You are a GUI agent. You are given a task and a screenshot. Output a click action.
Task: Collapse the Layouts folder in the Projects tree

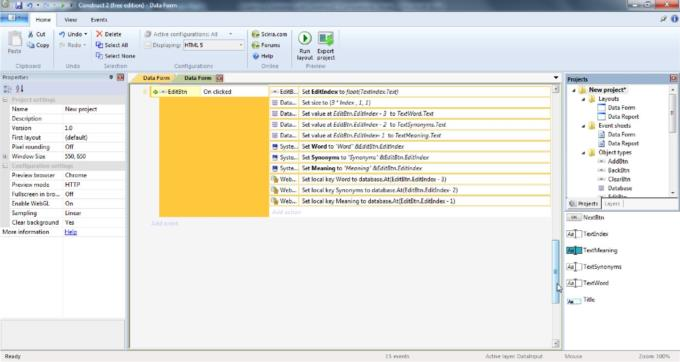[x=583, y=99]
